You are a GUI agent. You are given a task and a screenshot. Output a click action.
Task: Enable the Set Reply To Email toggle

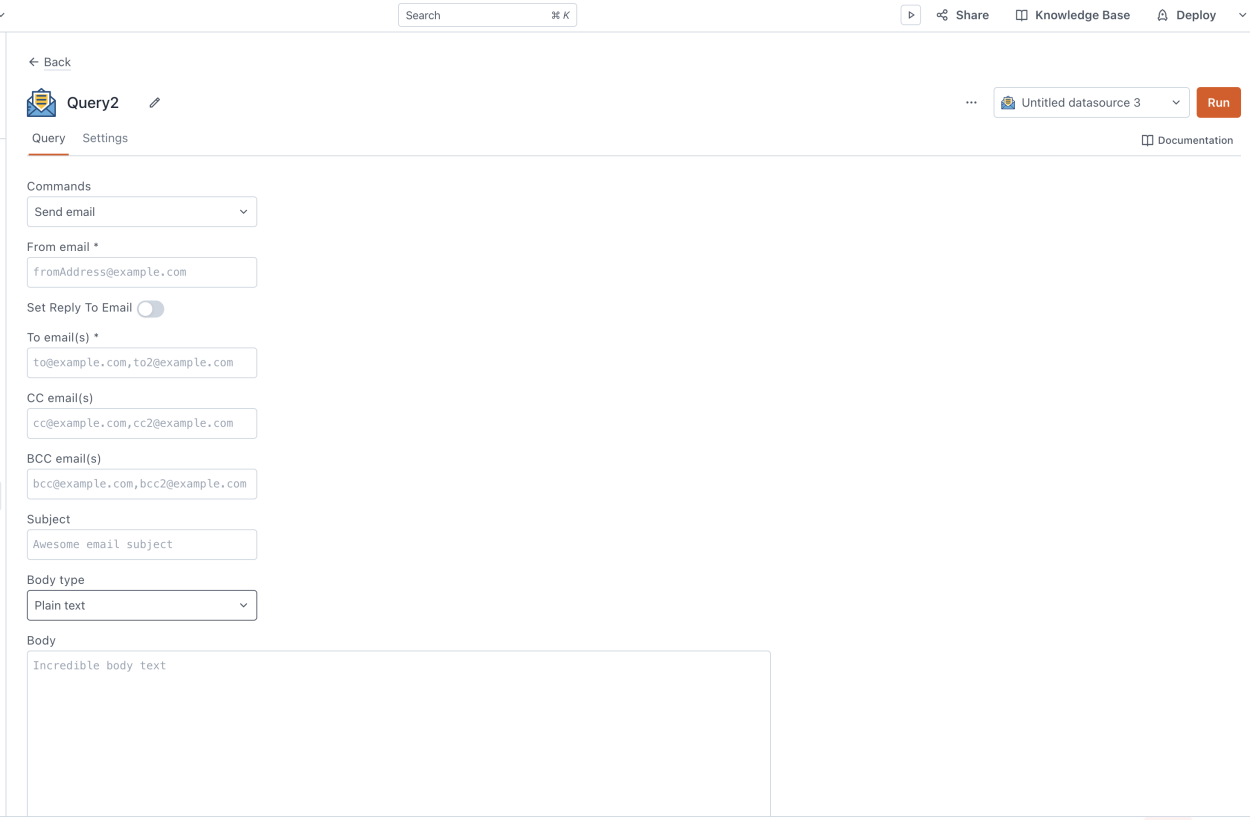coord(150,308)
